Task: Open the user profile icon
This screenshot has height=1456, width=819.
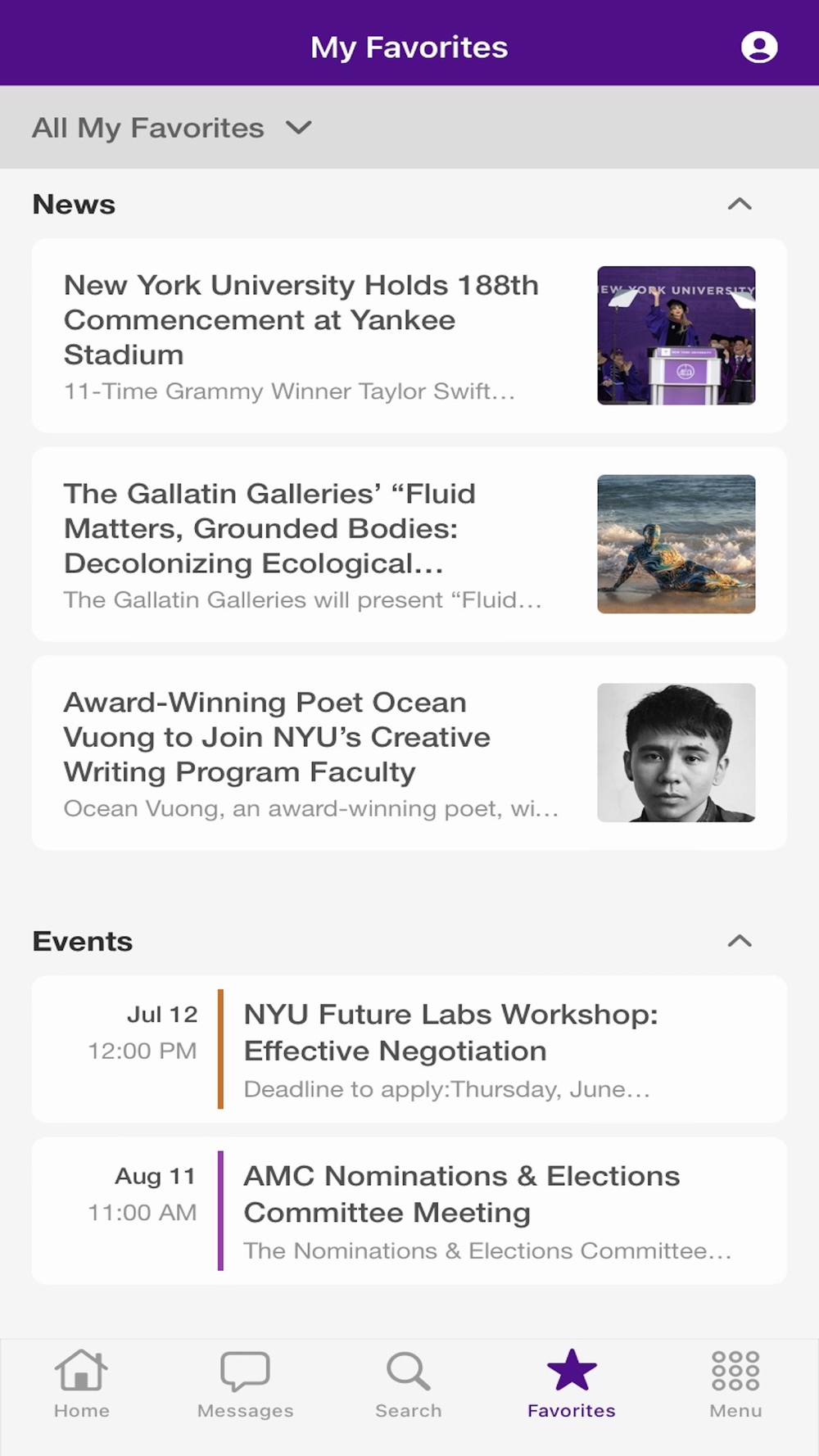Action: pyautogui.click(x=758, y=47)
